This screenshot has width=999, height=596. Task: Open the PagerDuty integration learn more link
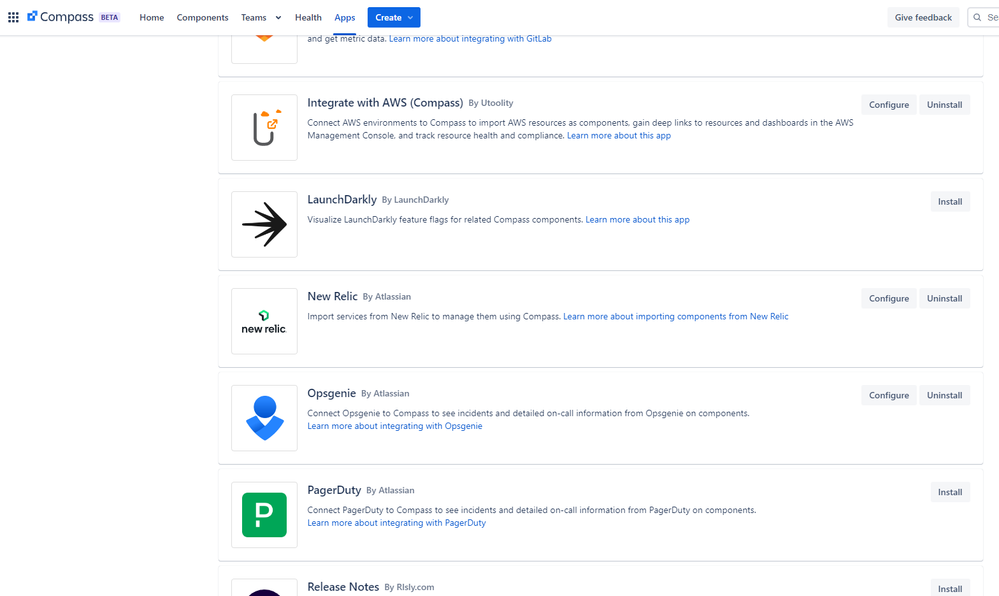[394, 522]
